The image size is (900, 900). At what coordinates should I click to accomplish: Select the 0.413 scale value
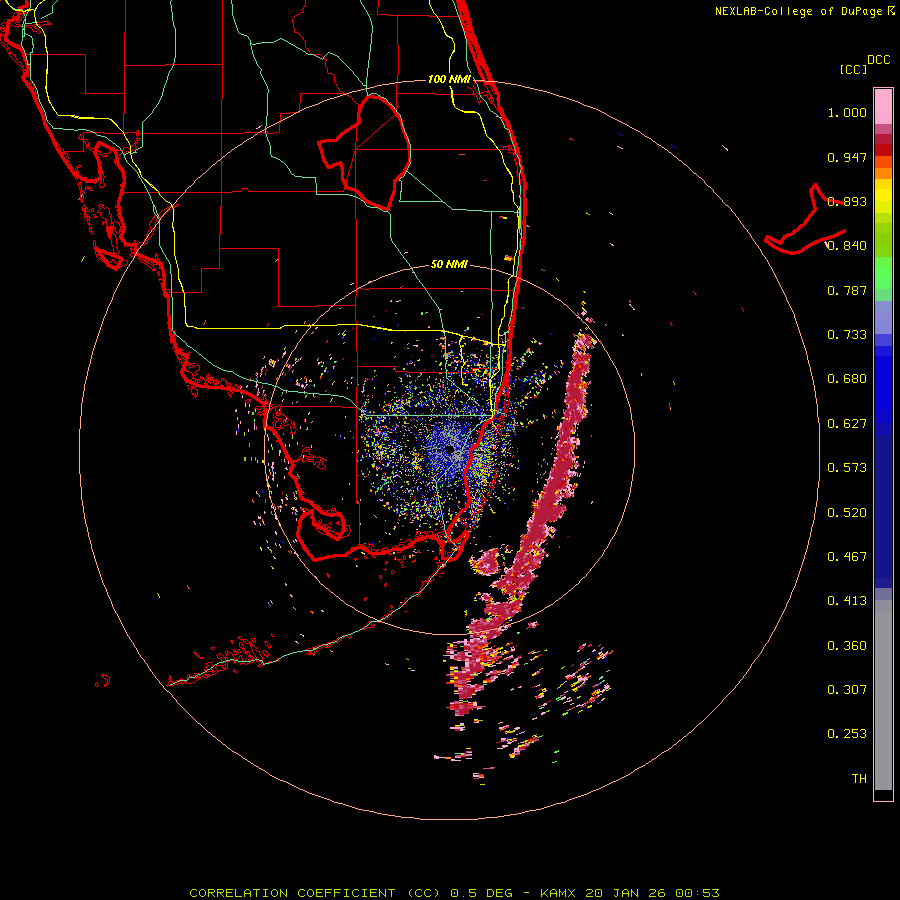click(847, 601)
